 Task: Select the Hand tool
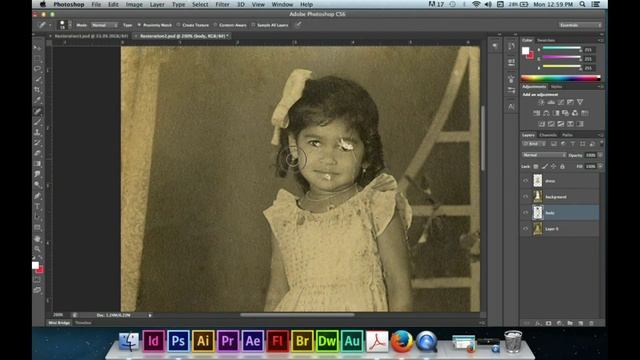[38, 238]
